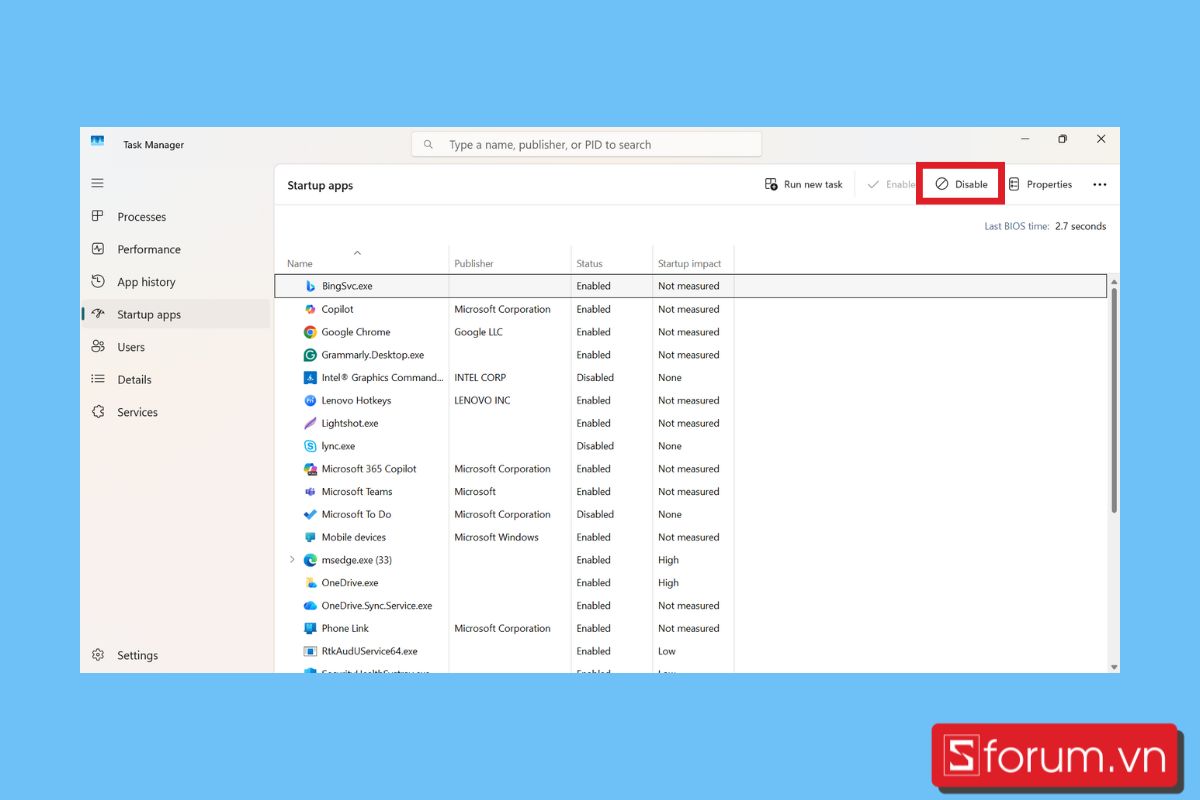Image resolution: width=1200 pixels, height=800 pixels.
Task: Click the BingSvc.exe app icon
Action: (310, 286)
